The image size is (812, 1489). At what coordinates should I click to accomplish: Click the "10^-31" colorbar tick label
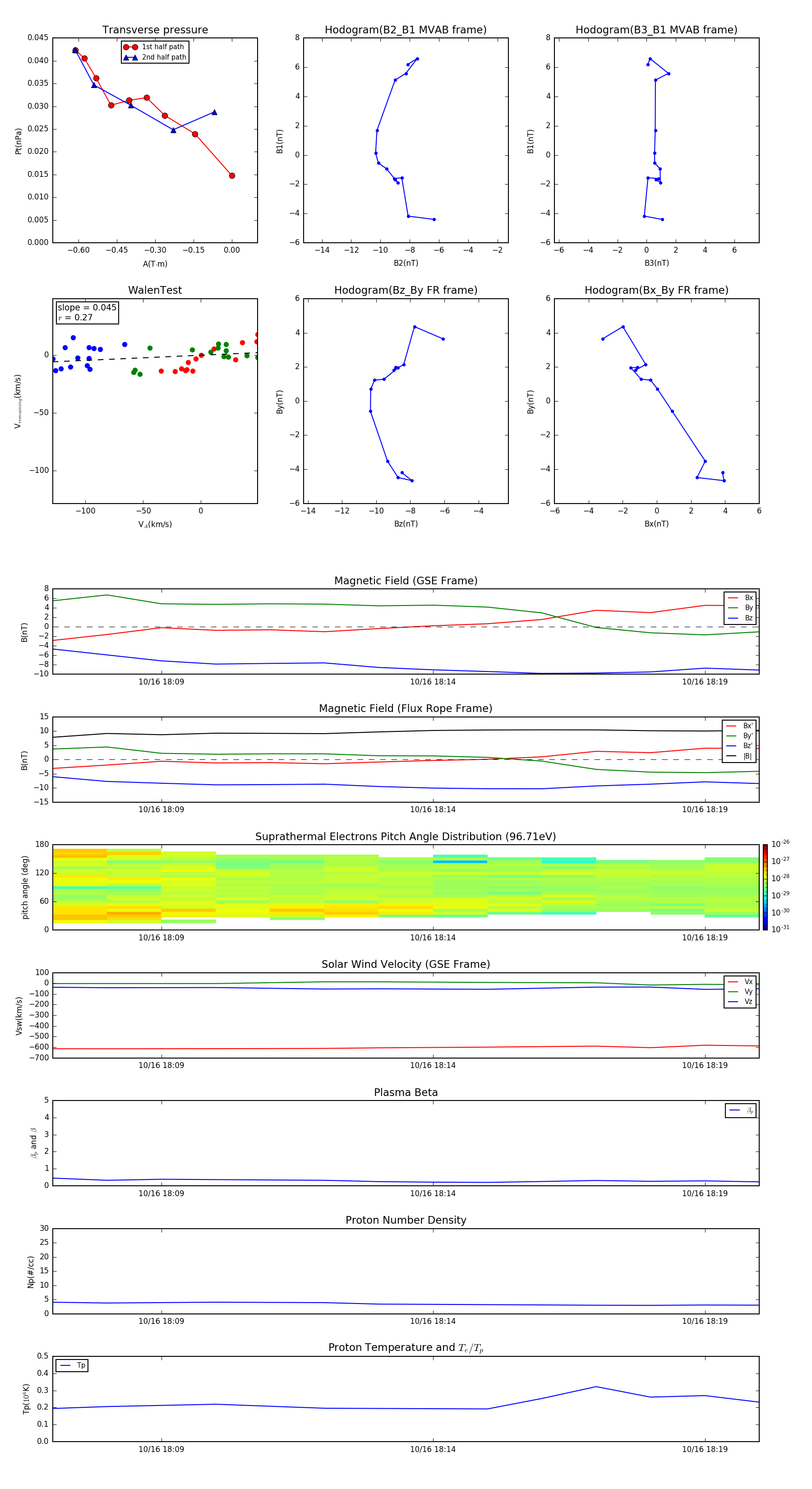pyautogui.click(x=780, y=929)
